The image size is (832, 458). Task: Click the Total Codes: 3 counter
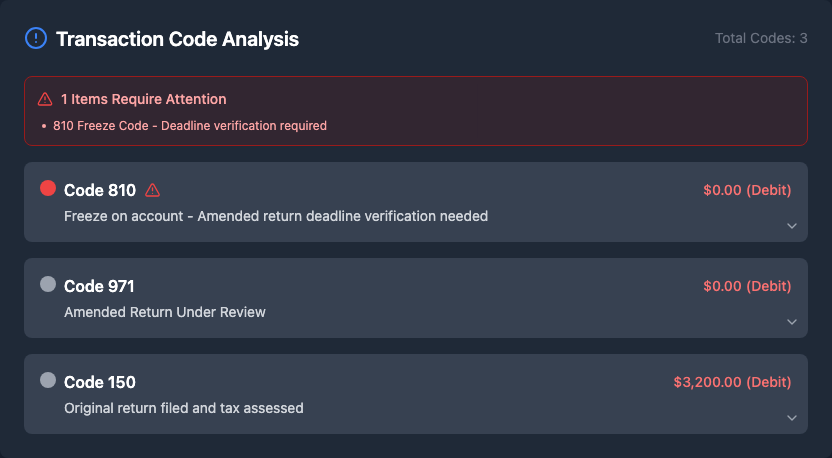click(761, 39)
